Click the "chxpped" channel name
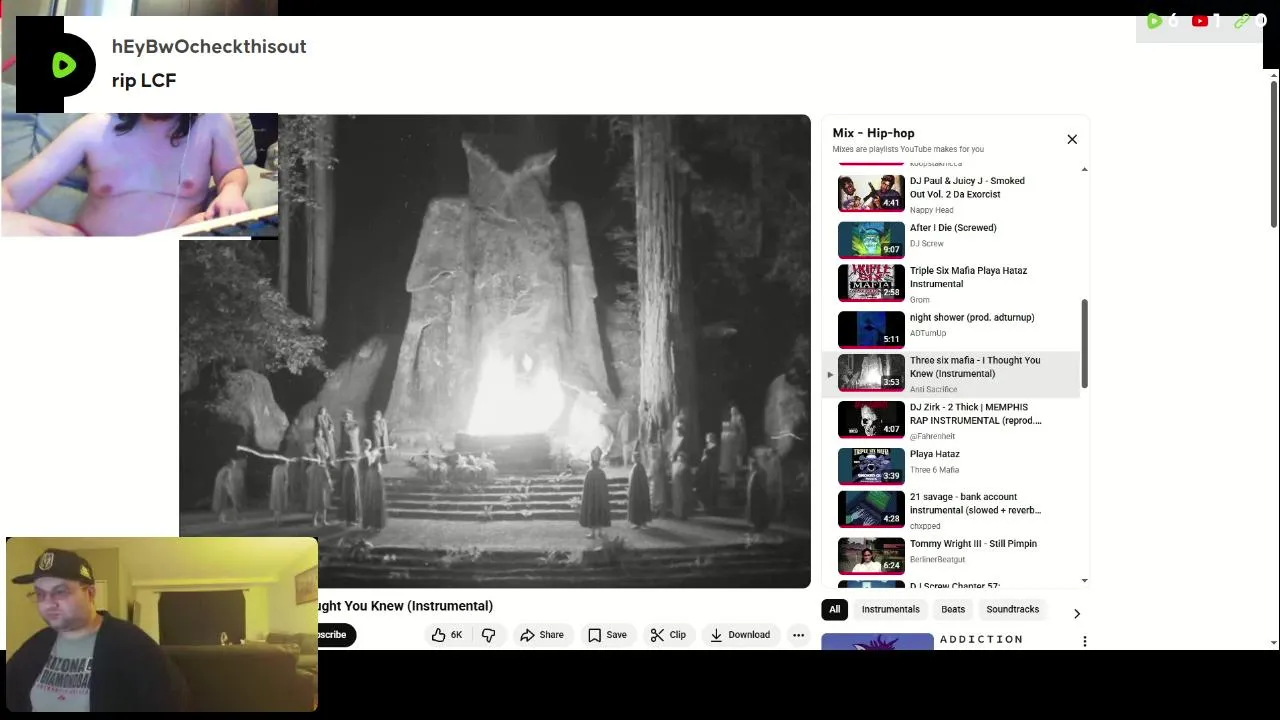 [925, 526]
